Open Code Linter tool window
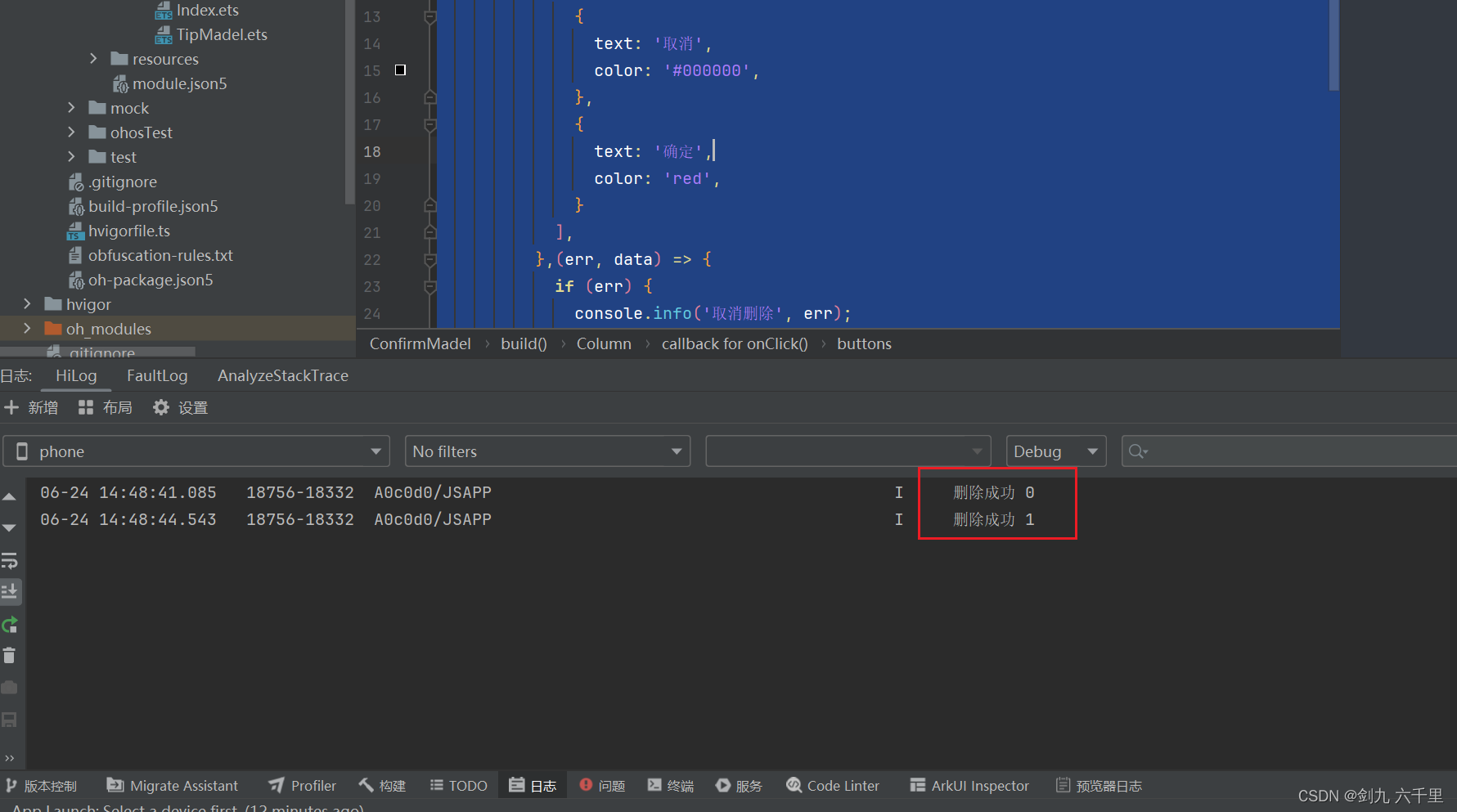 coord(833,786)
